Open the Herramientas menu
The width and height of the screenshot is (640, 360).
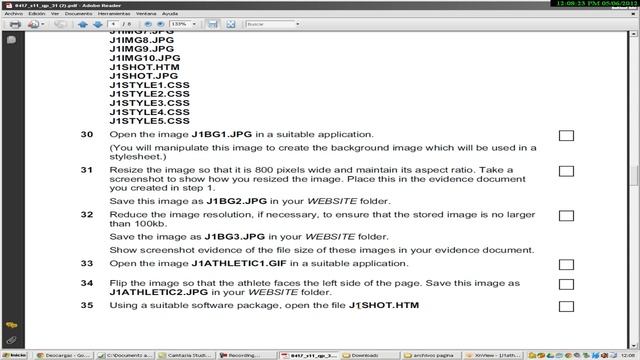114,13
